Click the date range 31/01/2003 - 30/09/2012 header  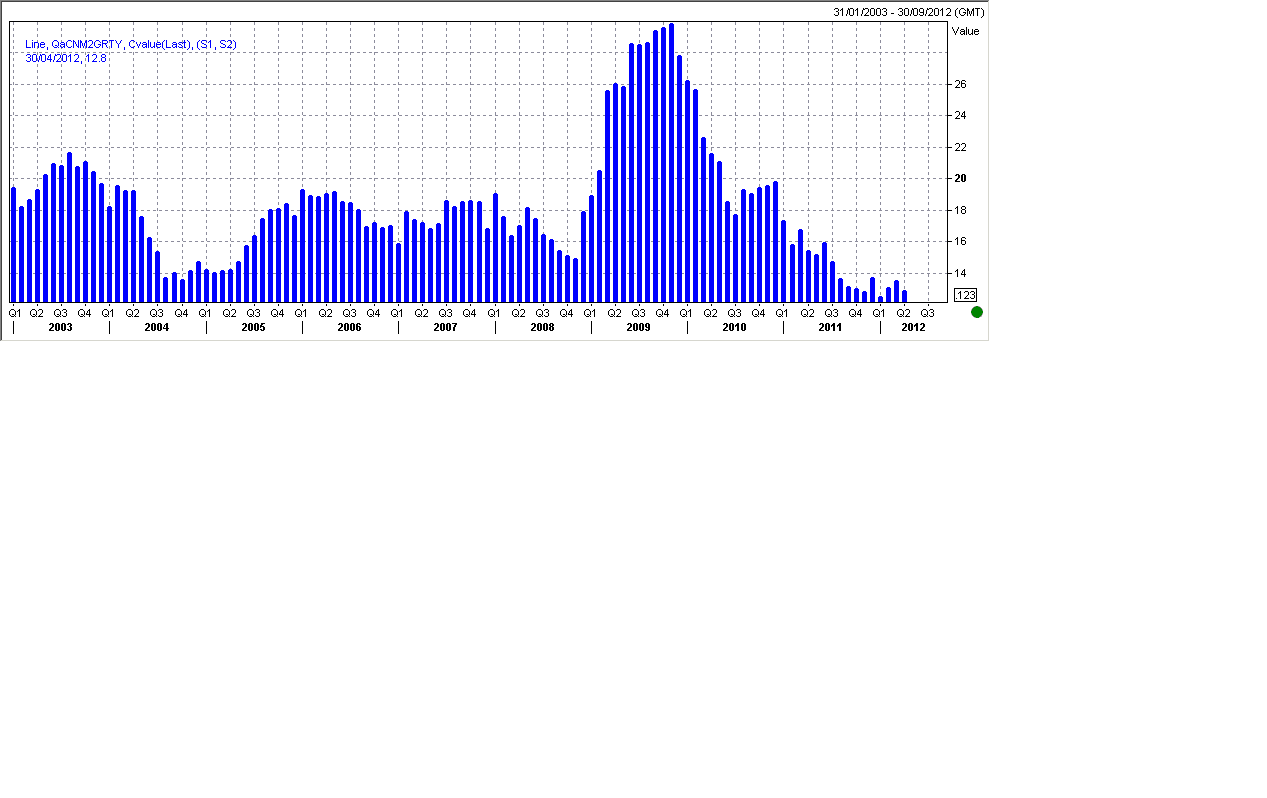click(909, 12)
